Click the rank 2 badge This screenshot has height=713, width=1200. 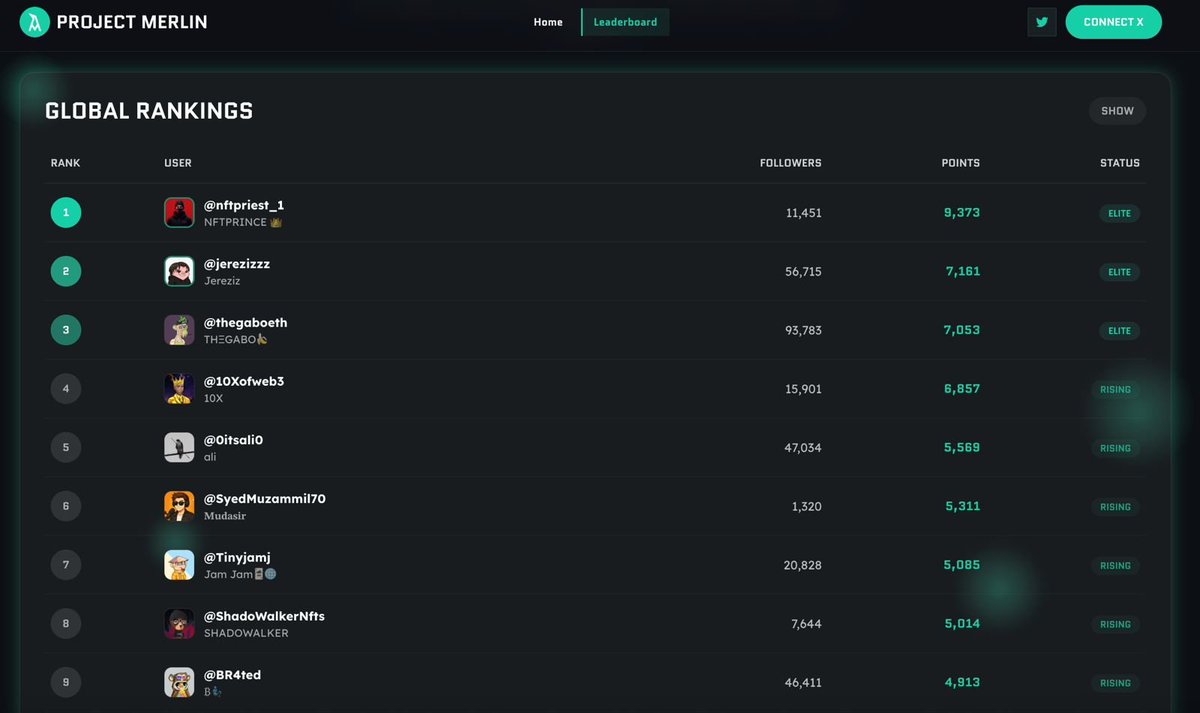click(x=66, y=272)
